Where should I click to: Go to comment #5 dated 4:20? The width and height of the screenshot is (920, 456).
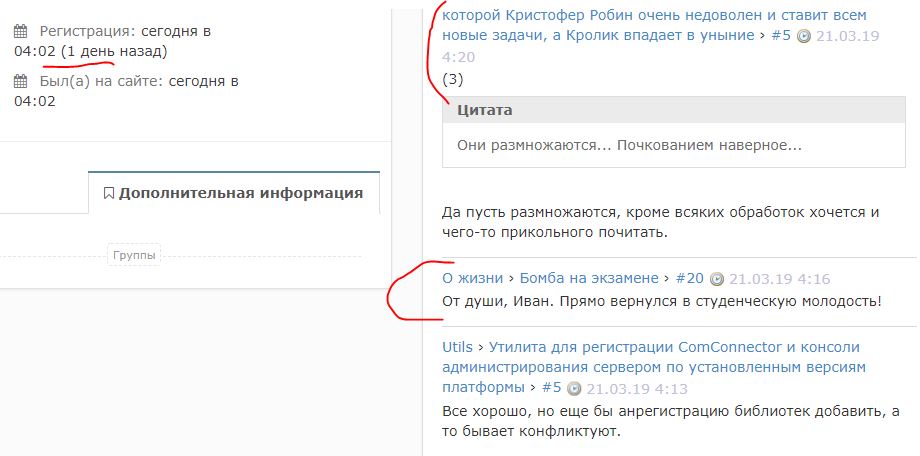click(x=780, y=35)
